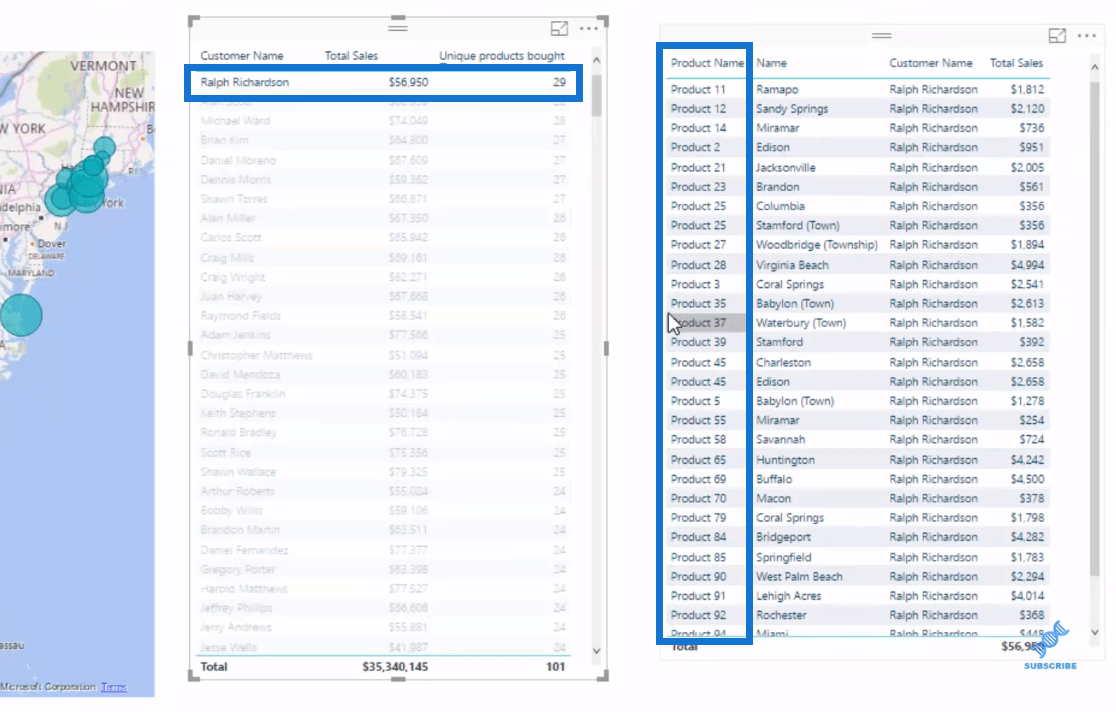
Task: Click $35,340,145 total sales value
Action: pyautogui.click(x=395, y=667)
